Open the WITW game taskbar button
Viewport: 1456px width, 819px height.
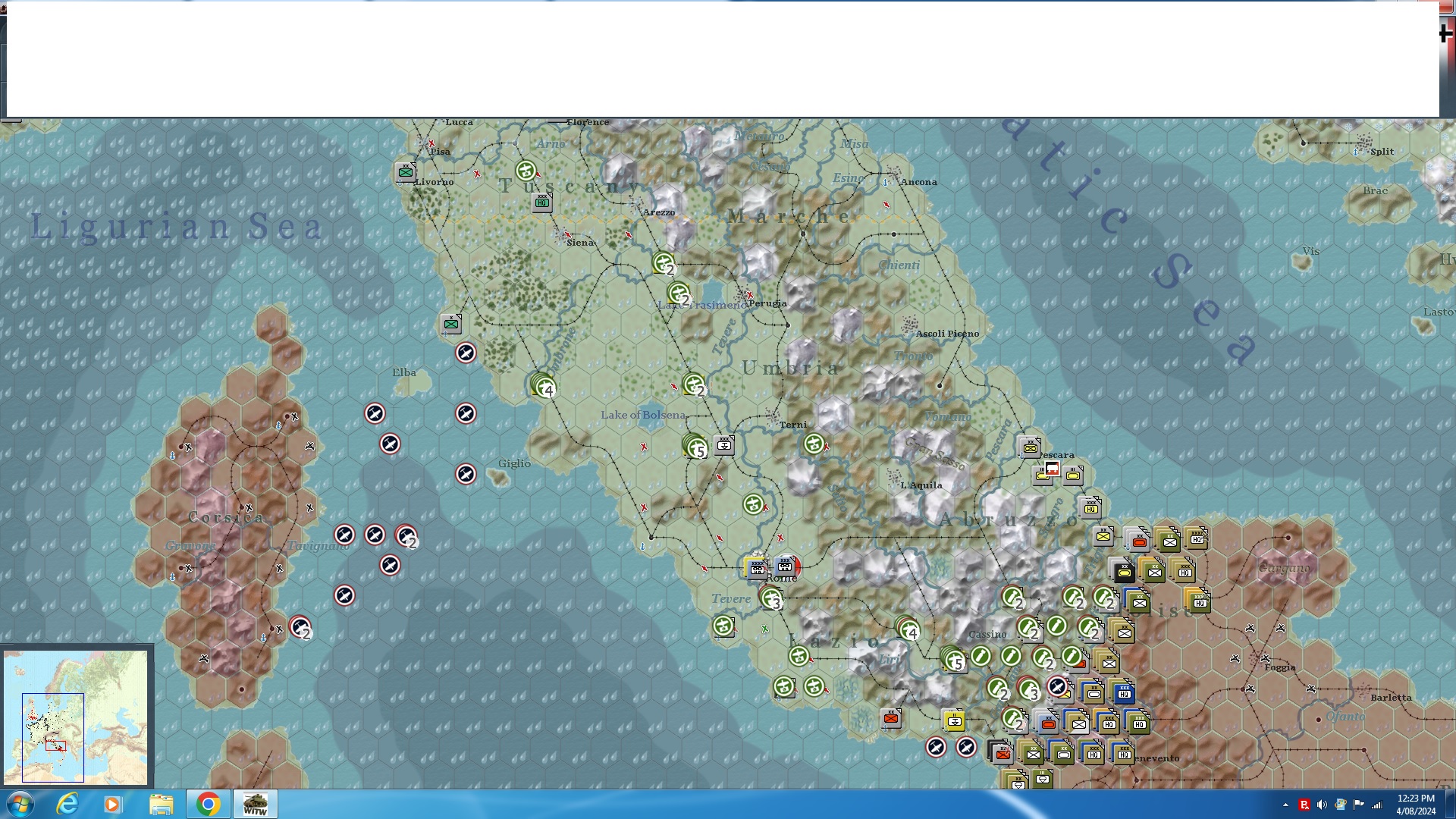click(x=255, y=804)
